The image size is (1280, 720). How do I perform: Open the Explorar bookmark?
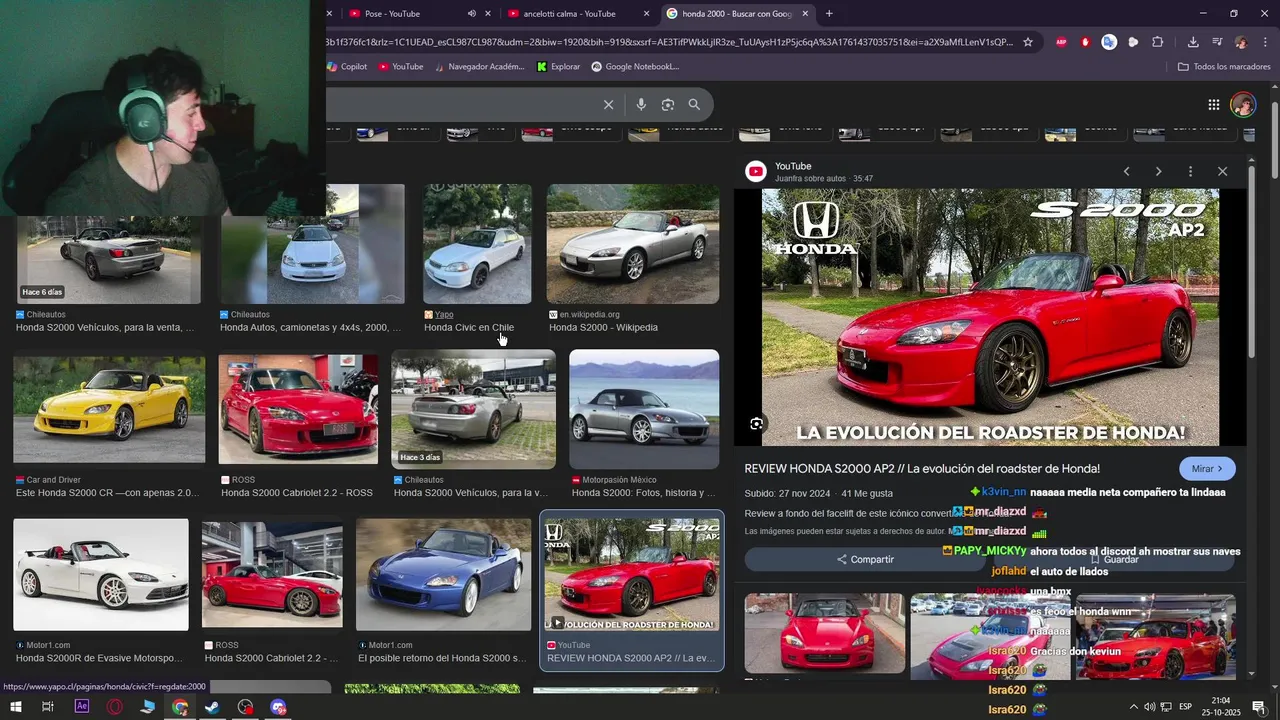[558, 67]
